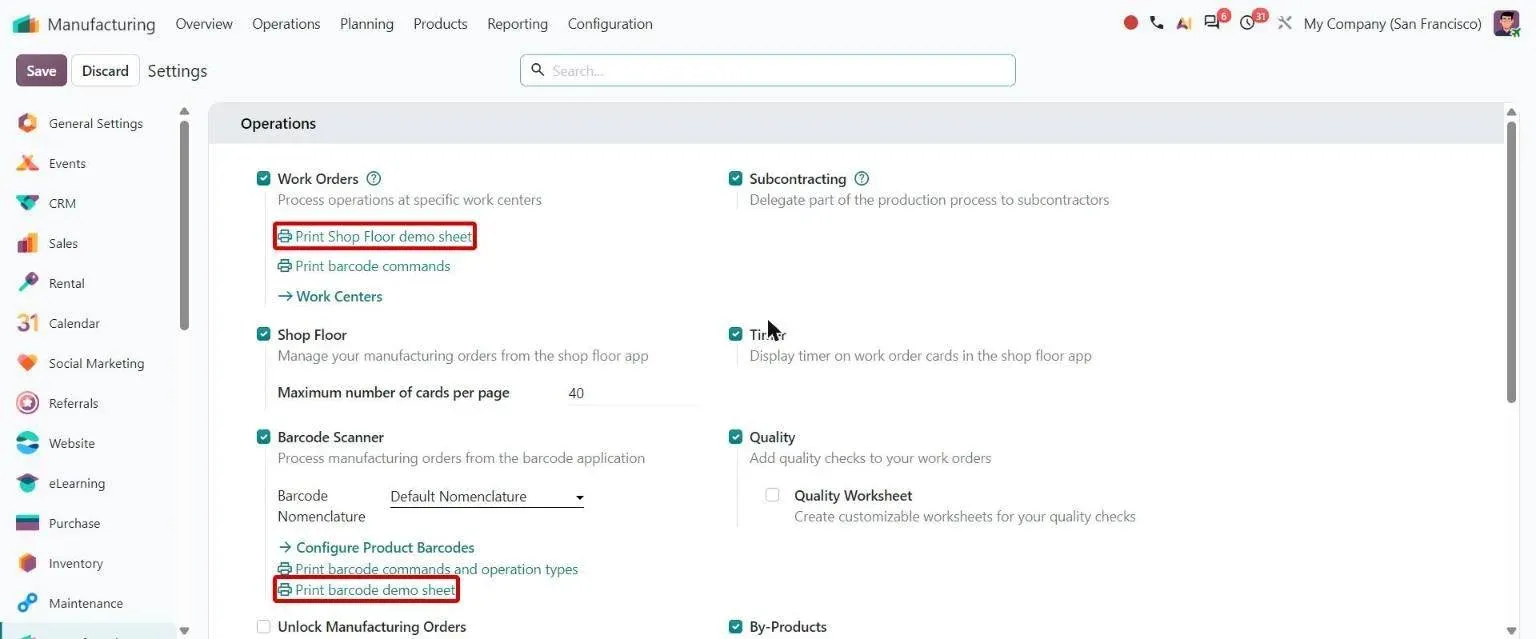The height and width of the screenshot is (639, 1536).
Task: Open the My Company (San Francisco) switcher
Action: (x=1392, y=23)
